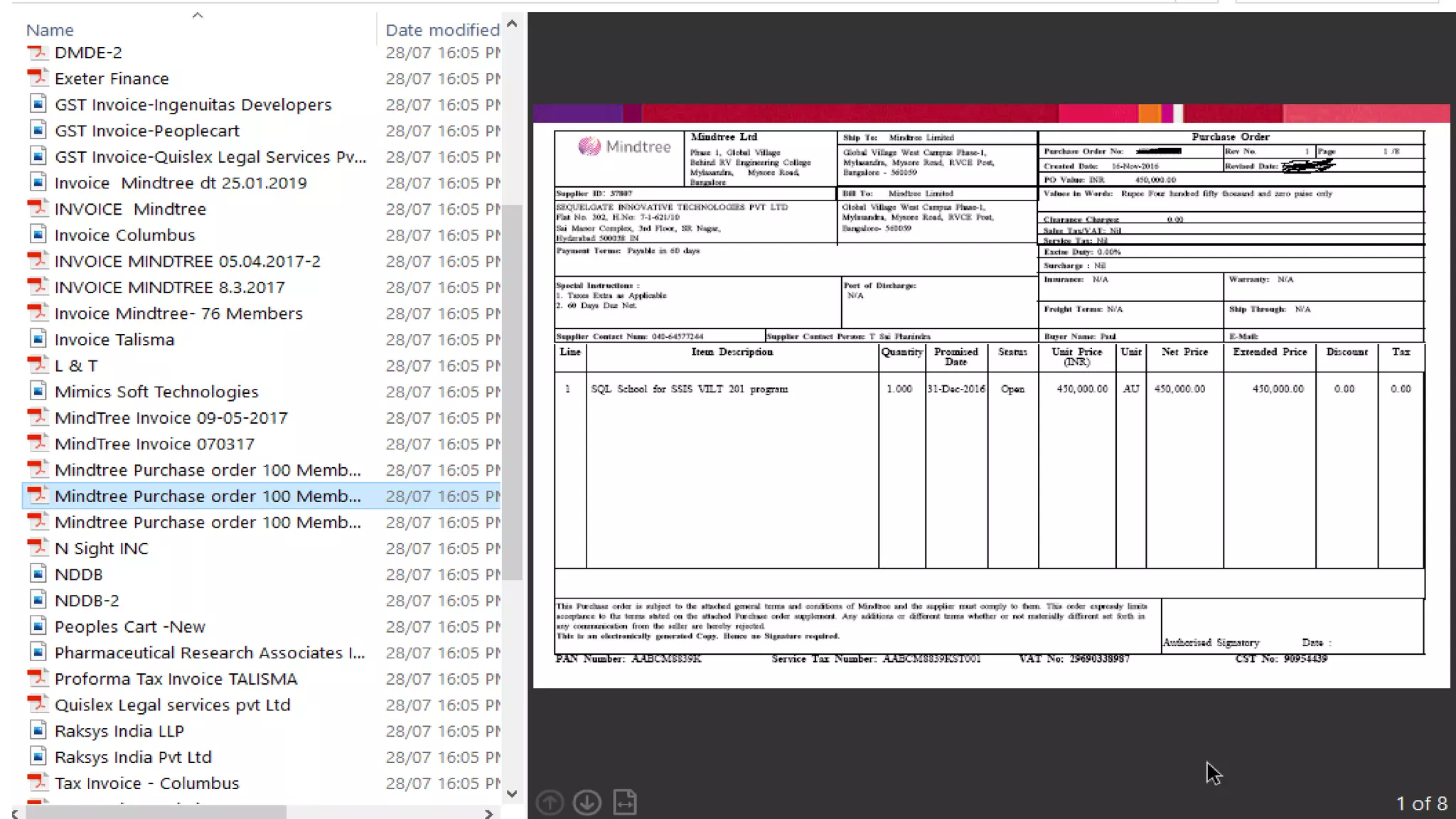This screenshot has height=819, width=1456.
Task: Go to previous page in preview
Action: pos(550,803)
